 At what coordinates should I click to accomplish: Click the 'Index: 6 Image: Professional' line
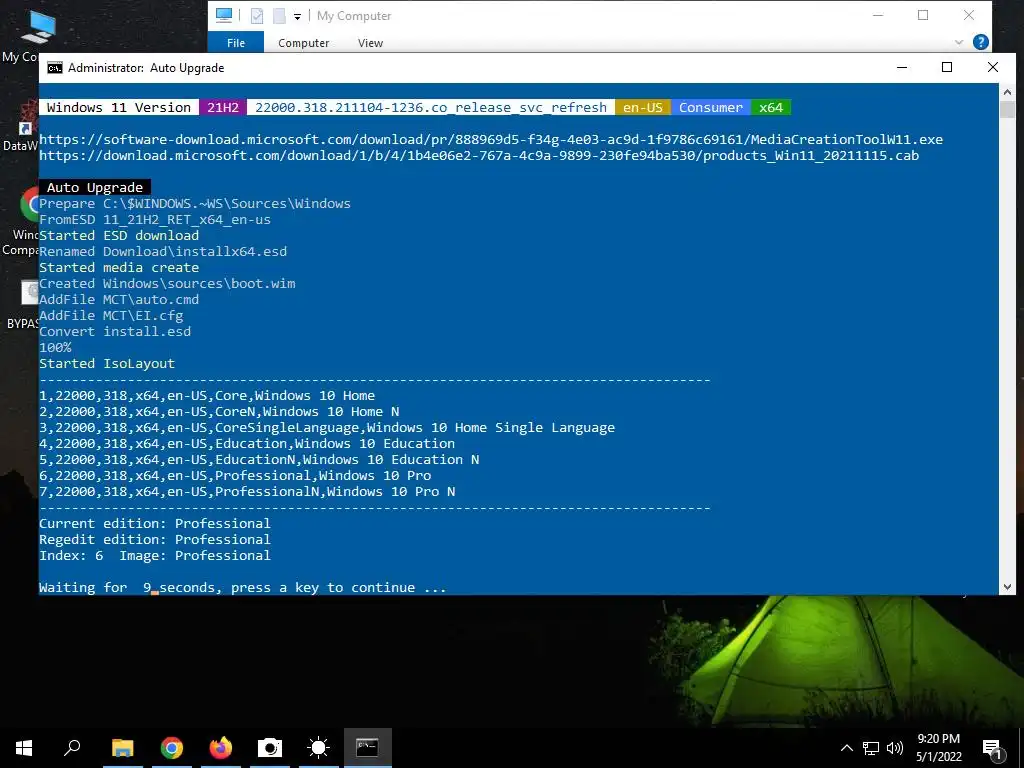tap(155, 555)
